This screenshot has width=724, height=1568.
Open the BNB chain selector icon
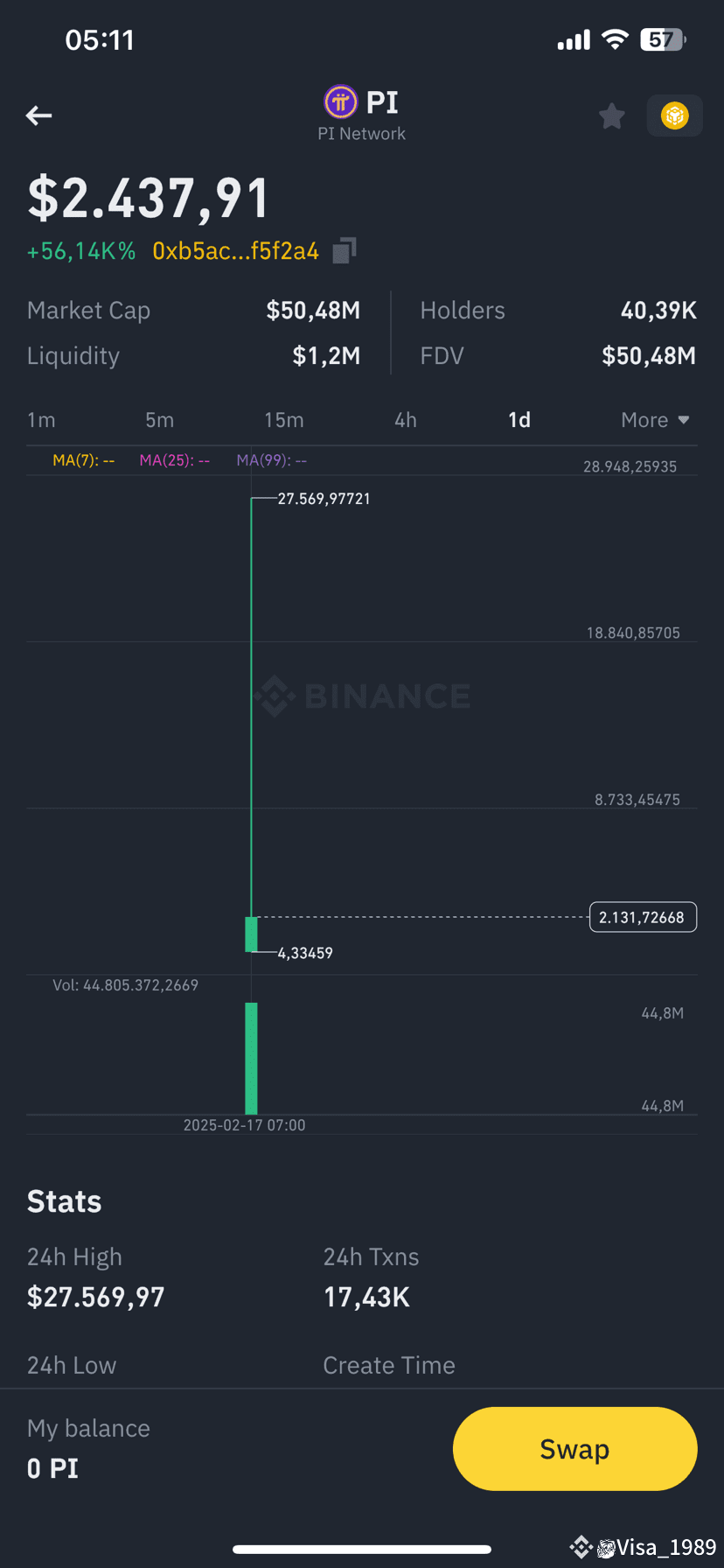pos(674,115)
